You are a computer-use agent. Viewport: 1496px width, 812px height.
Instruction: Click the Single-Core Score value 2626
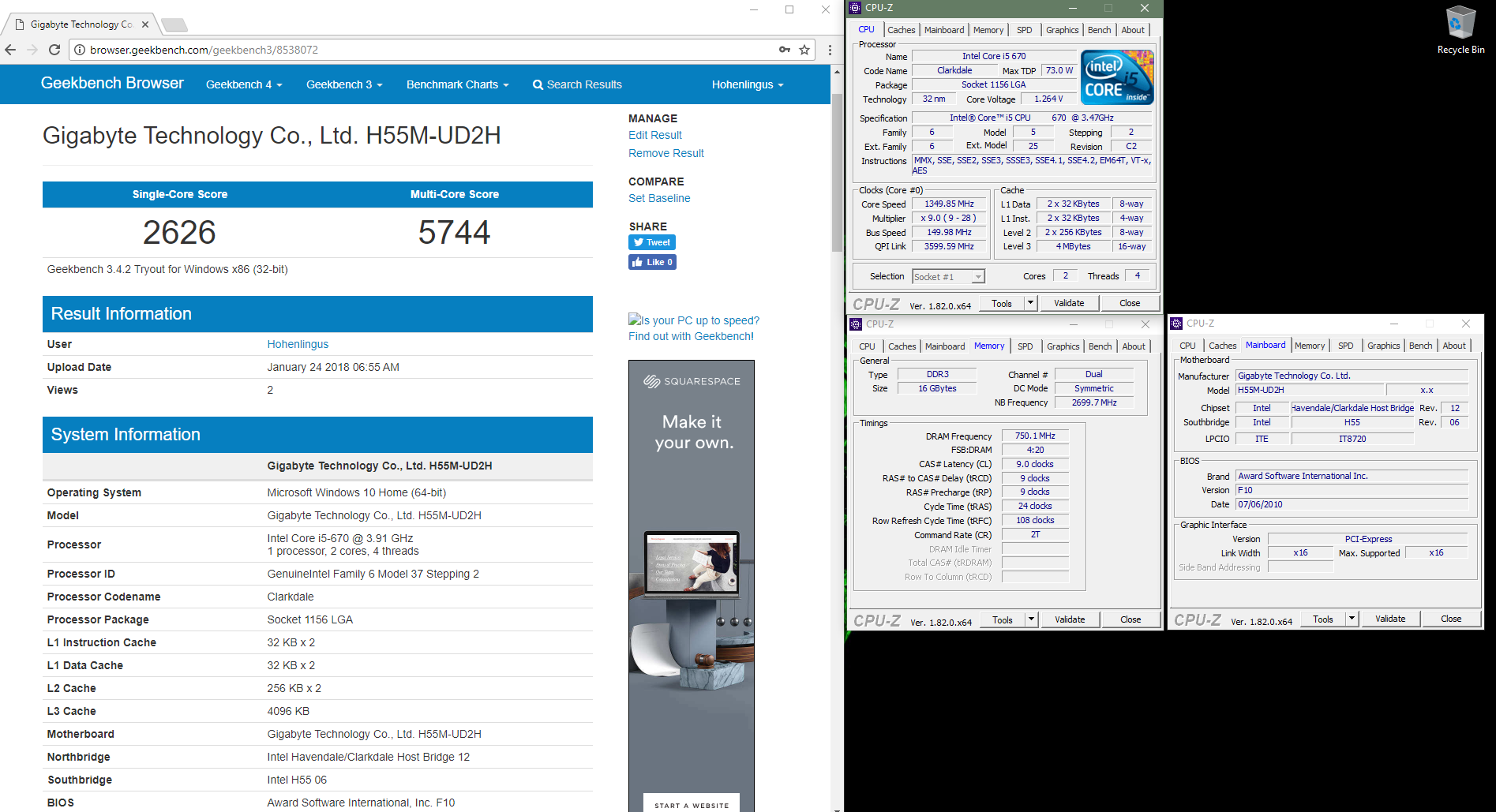point(179,232)
